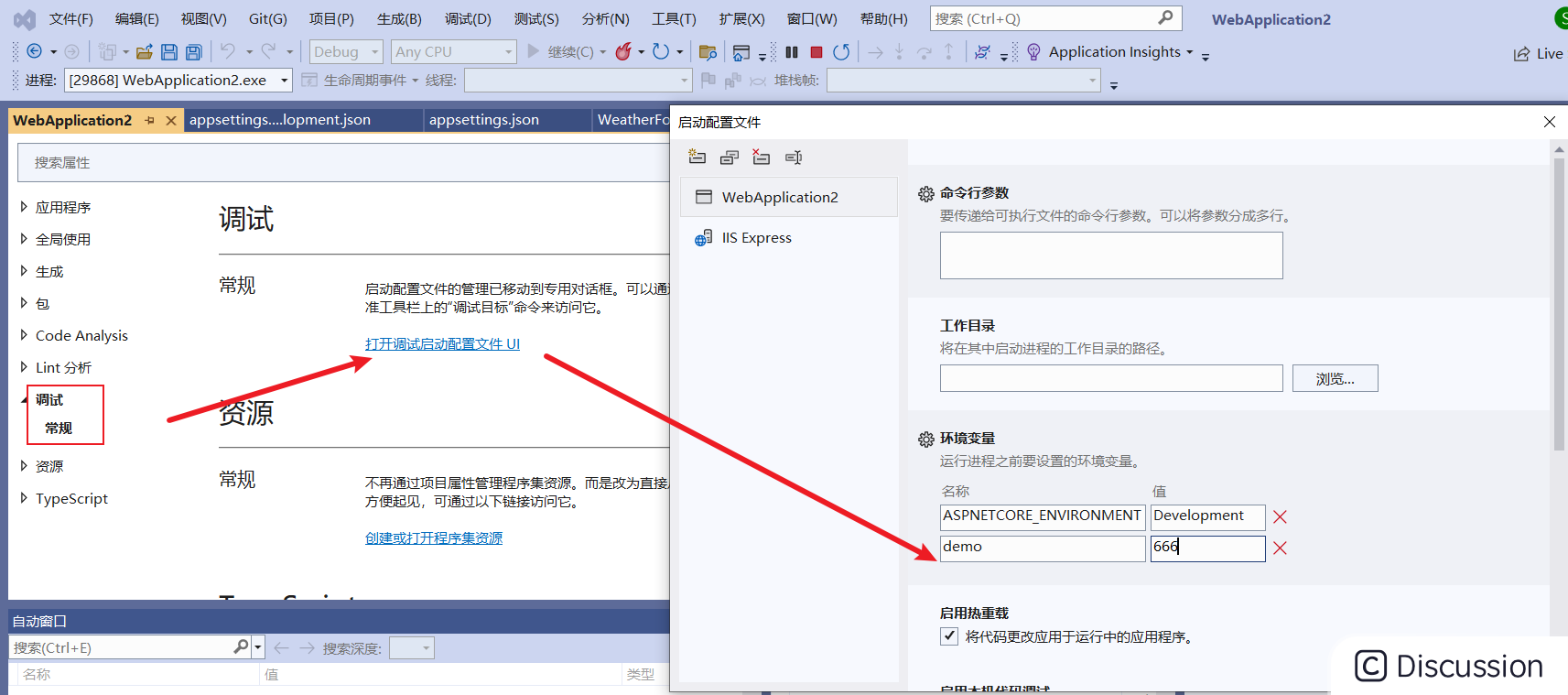The image size is (1568, 695).
Task: Duplicate the selected launch profile icon
Action: click(730, 157)
